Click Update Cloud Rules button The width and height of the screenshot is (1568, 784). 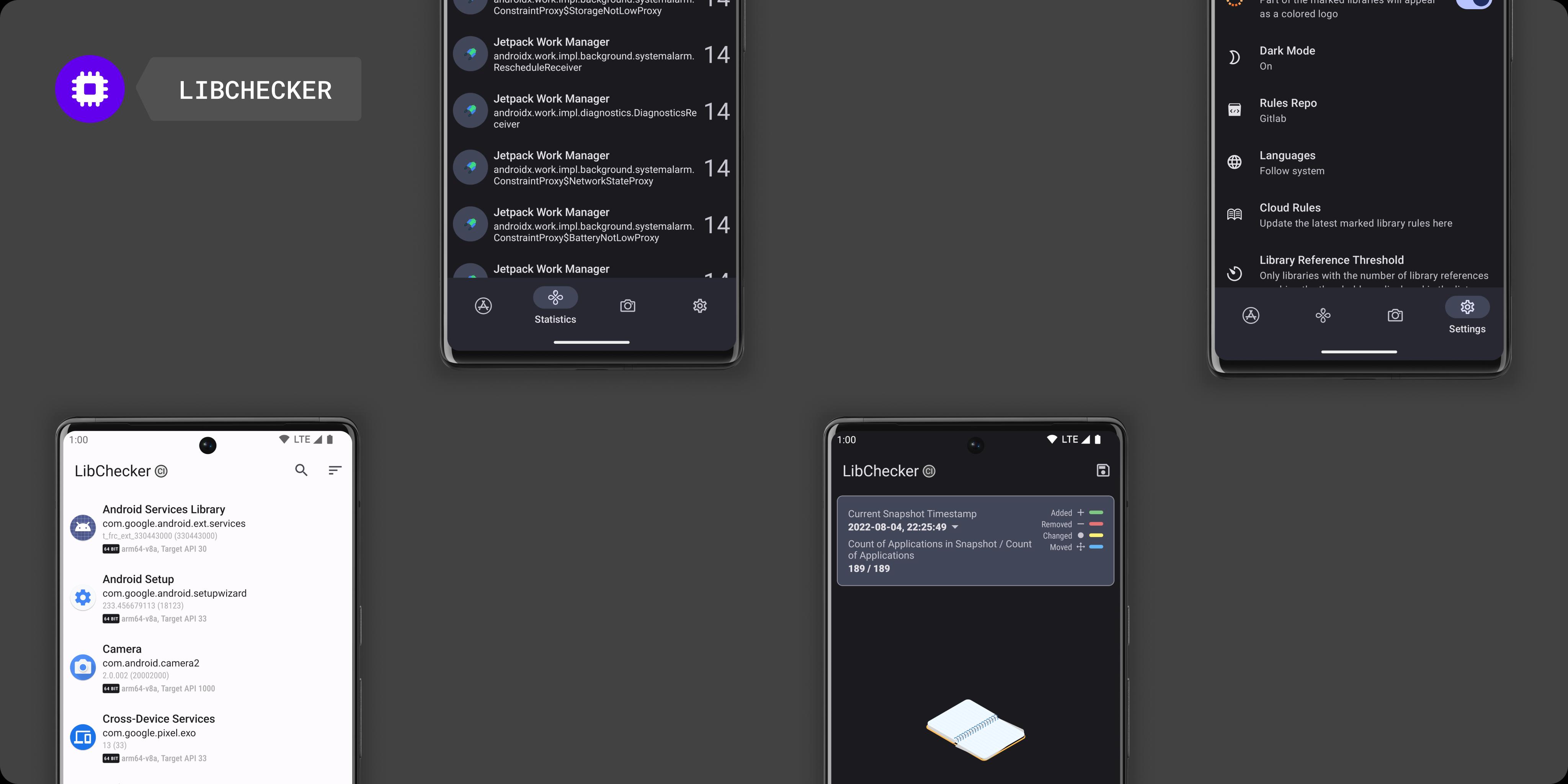[1356, 214]
